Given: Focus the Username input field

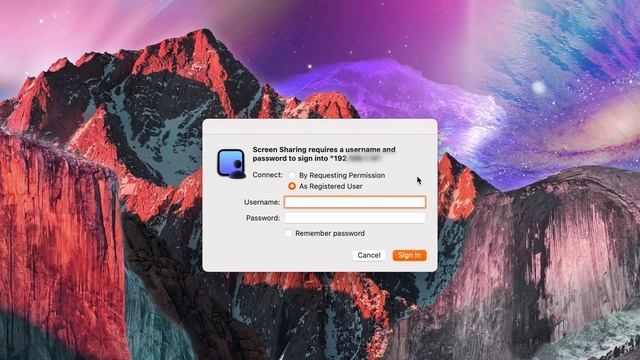Looking at the screenshot, I should point(355,202).
